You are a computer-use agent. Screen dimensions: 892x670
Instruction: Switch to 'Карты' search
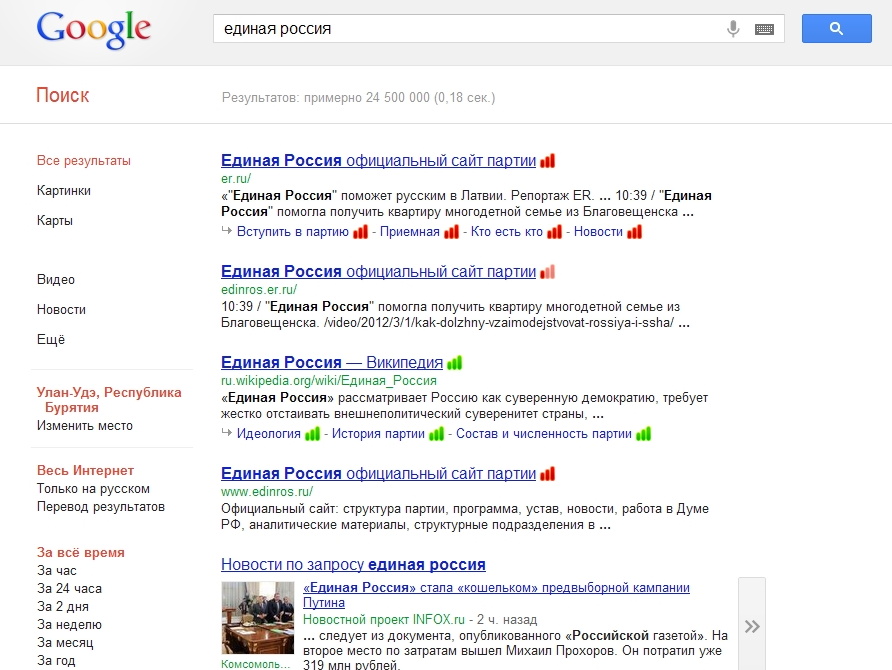[x=55, y=221]
